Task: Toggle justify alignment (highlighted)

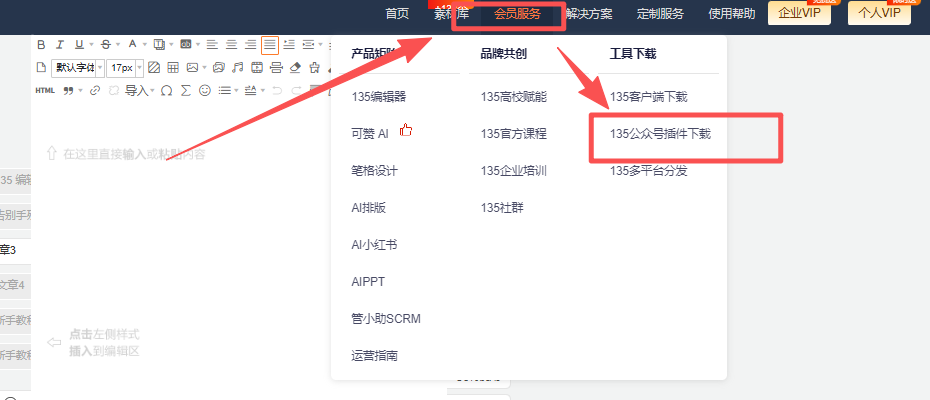Action: pyautogui.click(x=270, y=45)
